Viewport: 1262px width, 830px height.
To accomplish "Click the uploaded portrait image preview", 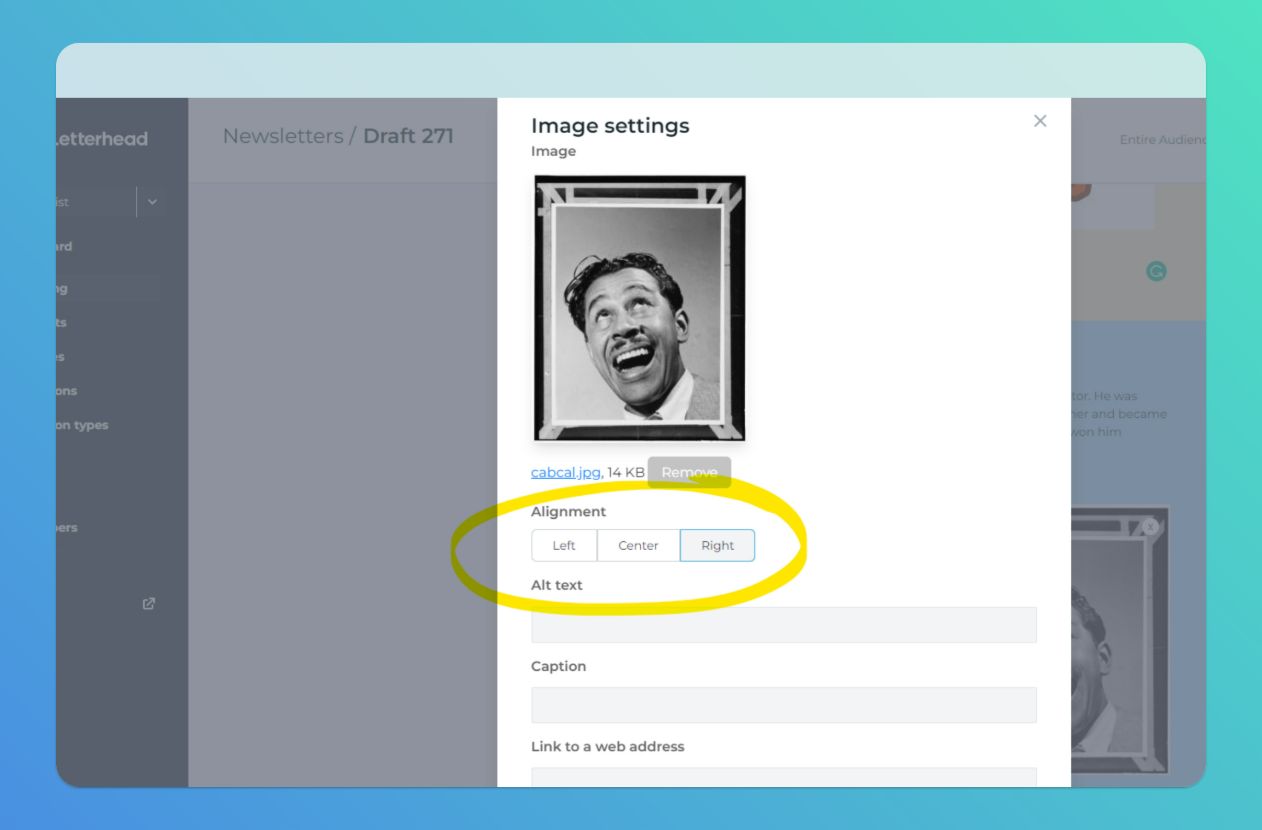I will coord(640,308).
